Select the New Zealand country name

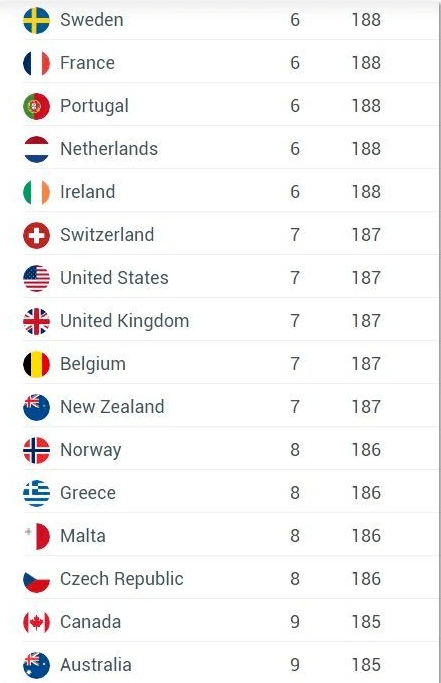[112, 407]
